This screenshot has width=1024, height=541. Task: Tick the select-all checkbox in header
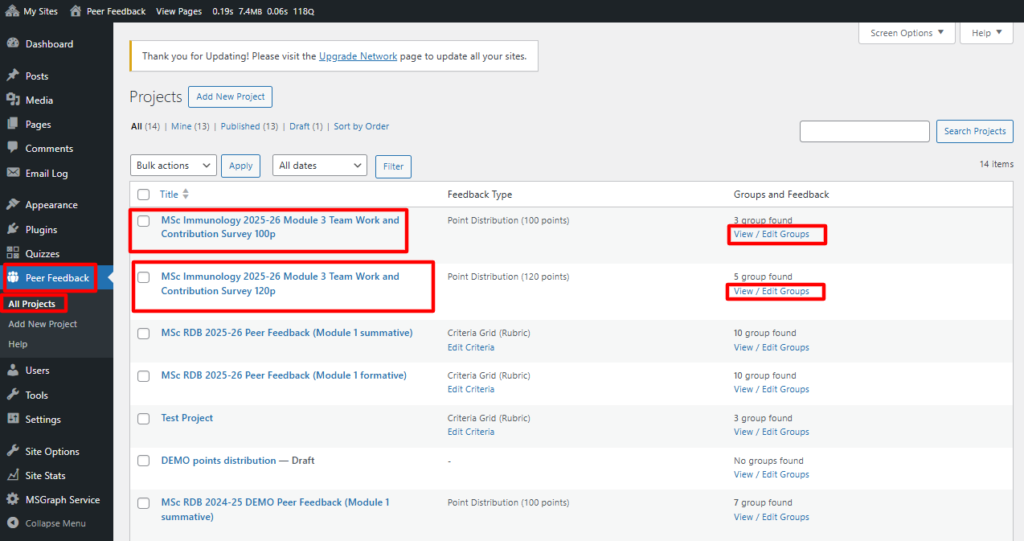(144, 194)
